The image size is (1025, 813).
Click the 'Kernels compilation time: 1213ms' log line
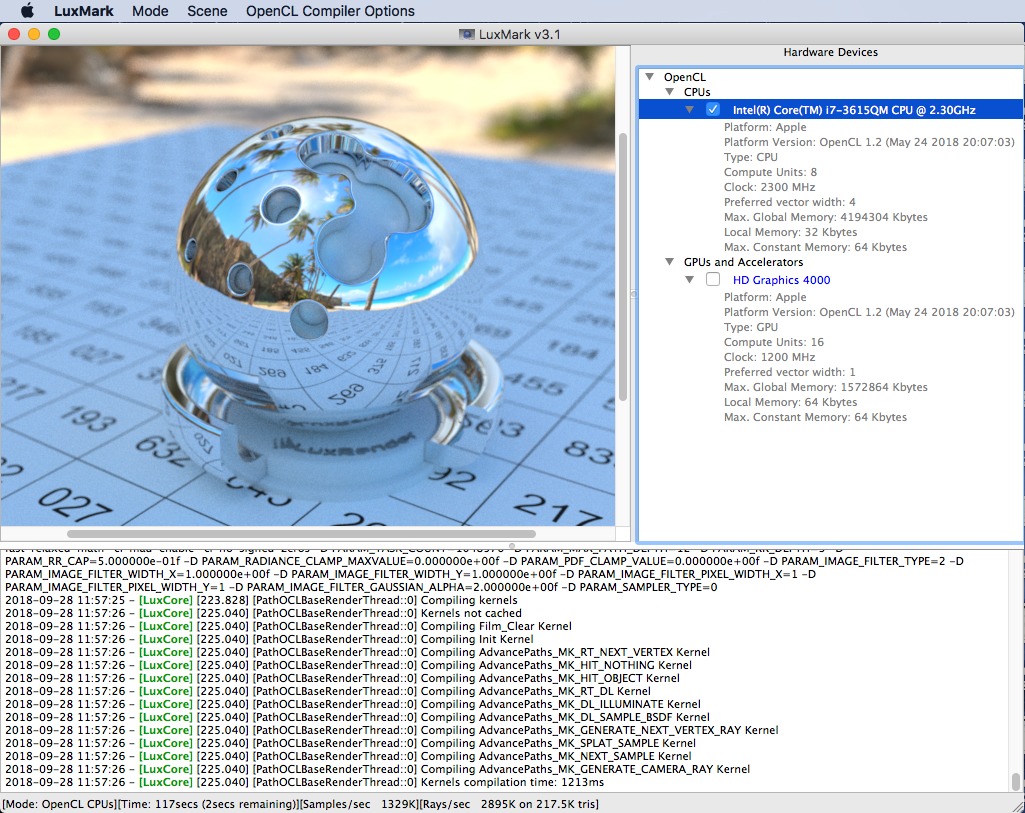tap(305, 782)
